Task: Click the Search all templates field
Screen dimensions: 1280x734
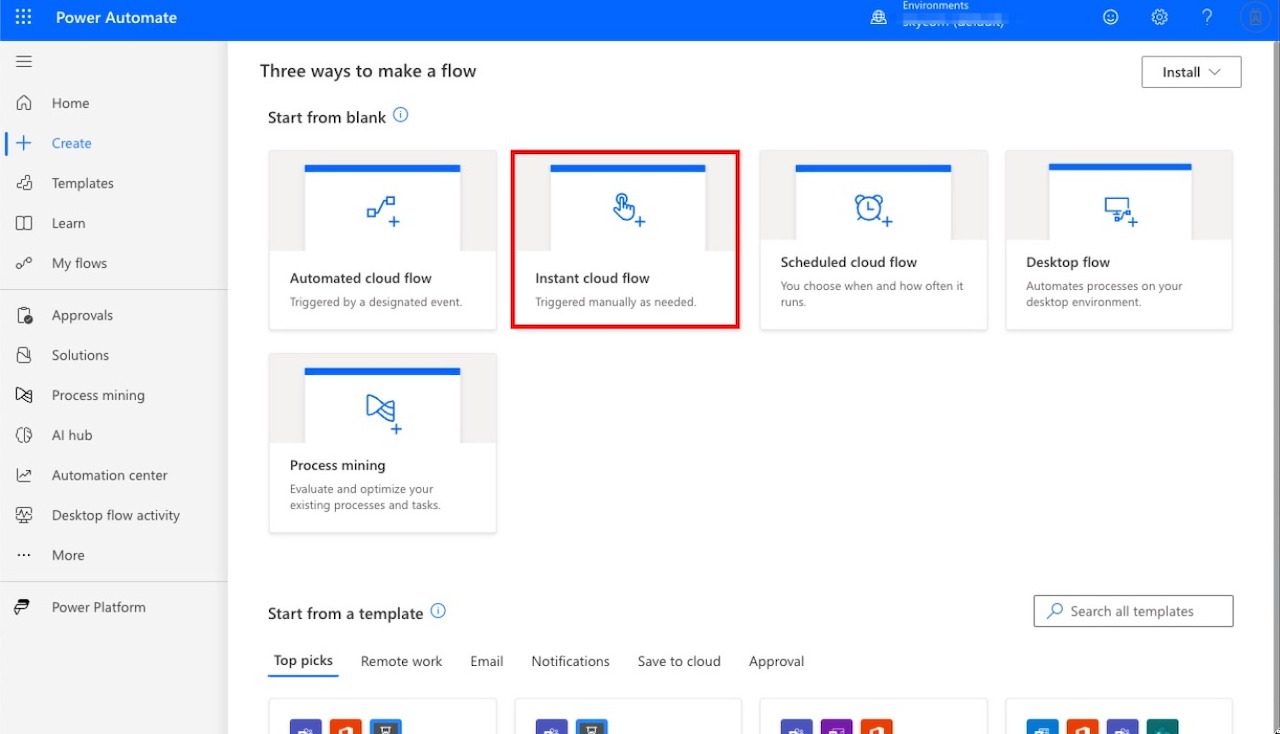Action: [x=1133, y=610]
